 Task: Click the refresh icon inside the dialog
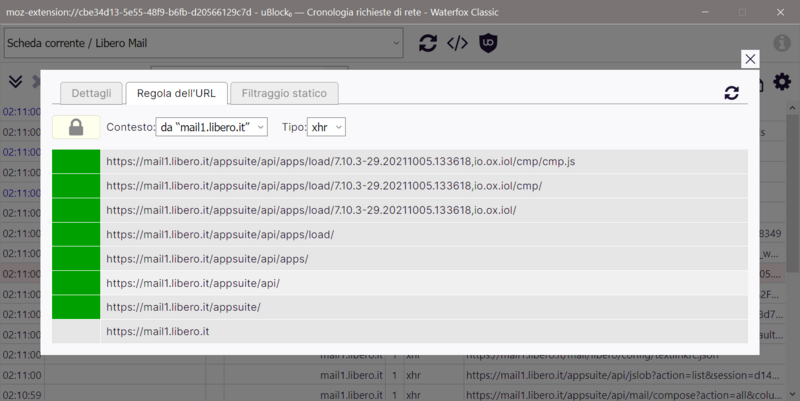(732, 93)
